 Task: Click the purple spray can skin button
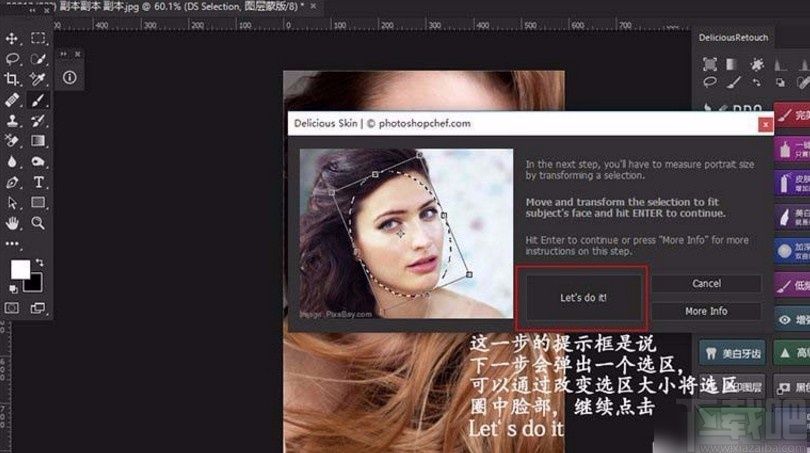(792, 183)
